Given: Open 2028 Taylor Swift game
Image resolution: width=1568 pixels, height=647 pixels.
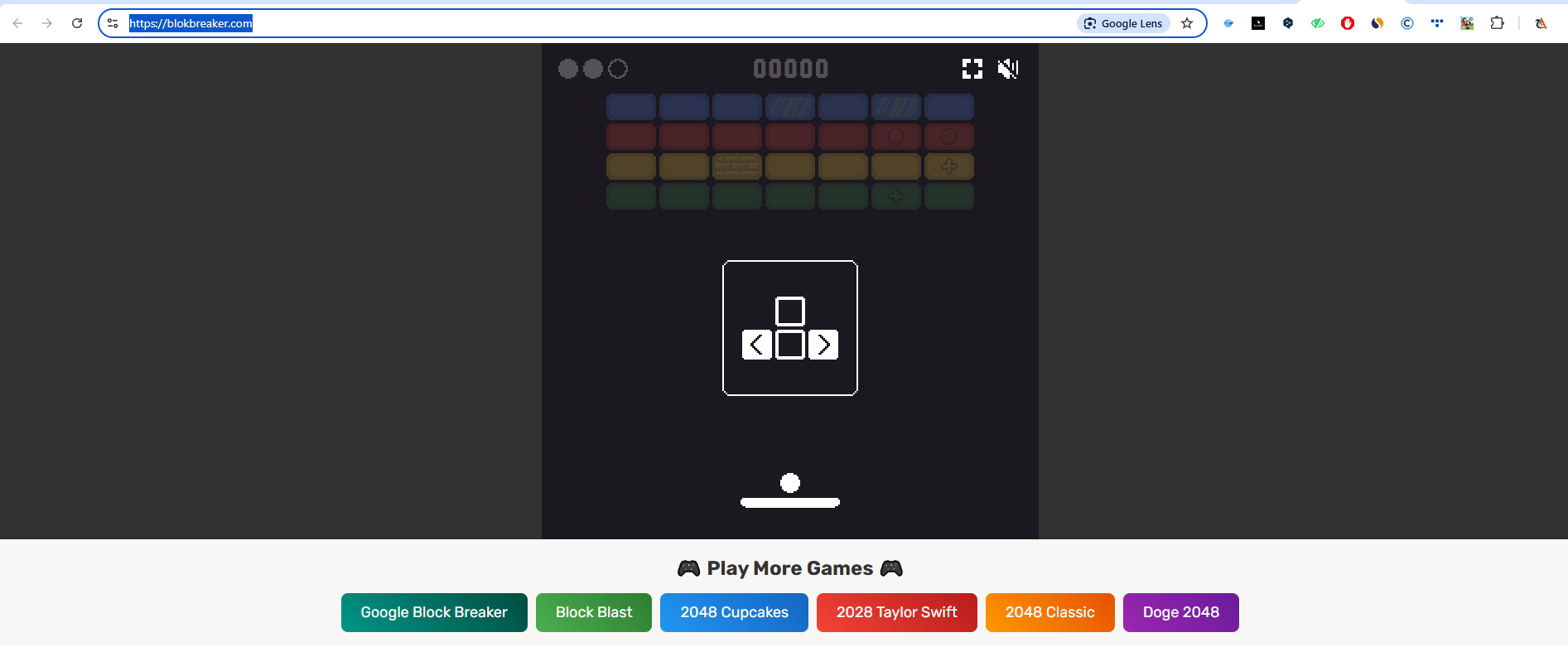Looking at the screenshot, I should pos(896,612).
